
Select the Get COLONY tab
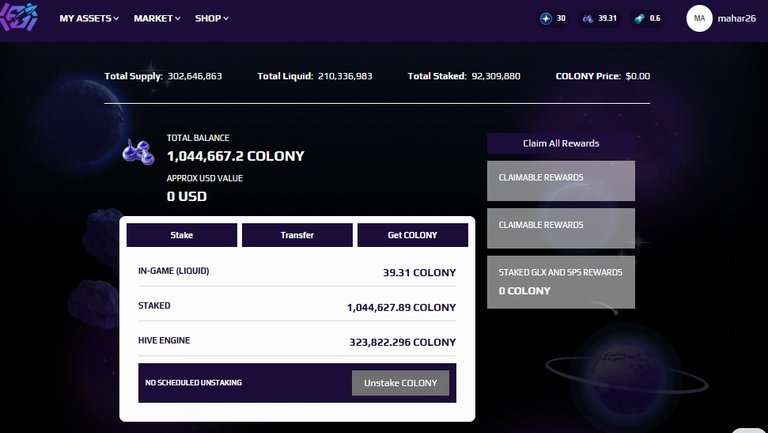click(412, 235)
